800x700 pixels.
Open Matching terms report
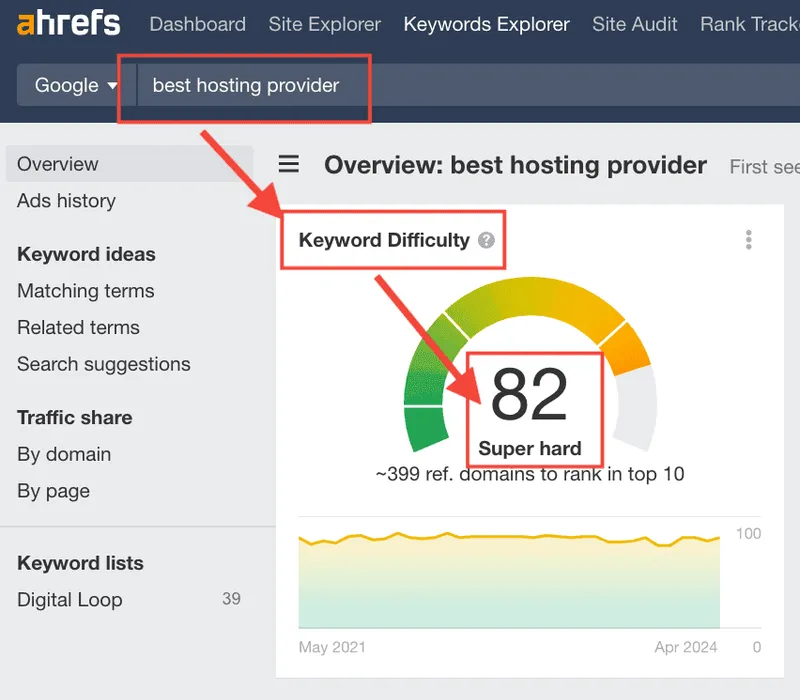86,291
